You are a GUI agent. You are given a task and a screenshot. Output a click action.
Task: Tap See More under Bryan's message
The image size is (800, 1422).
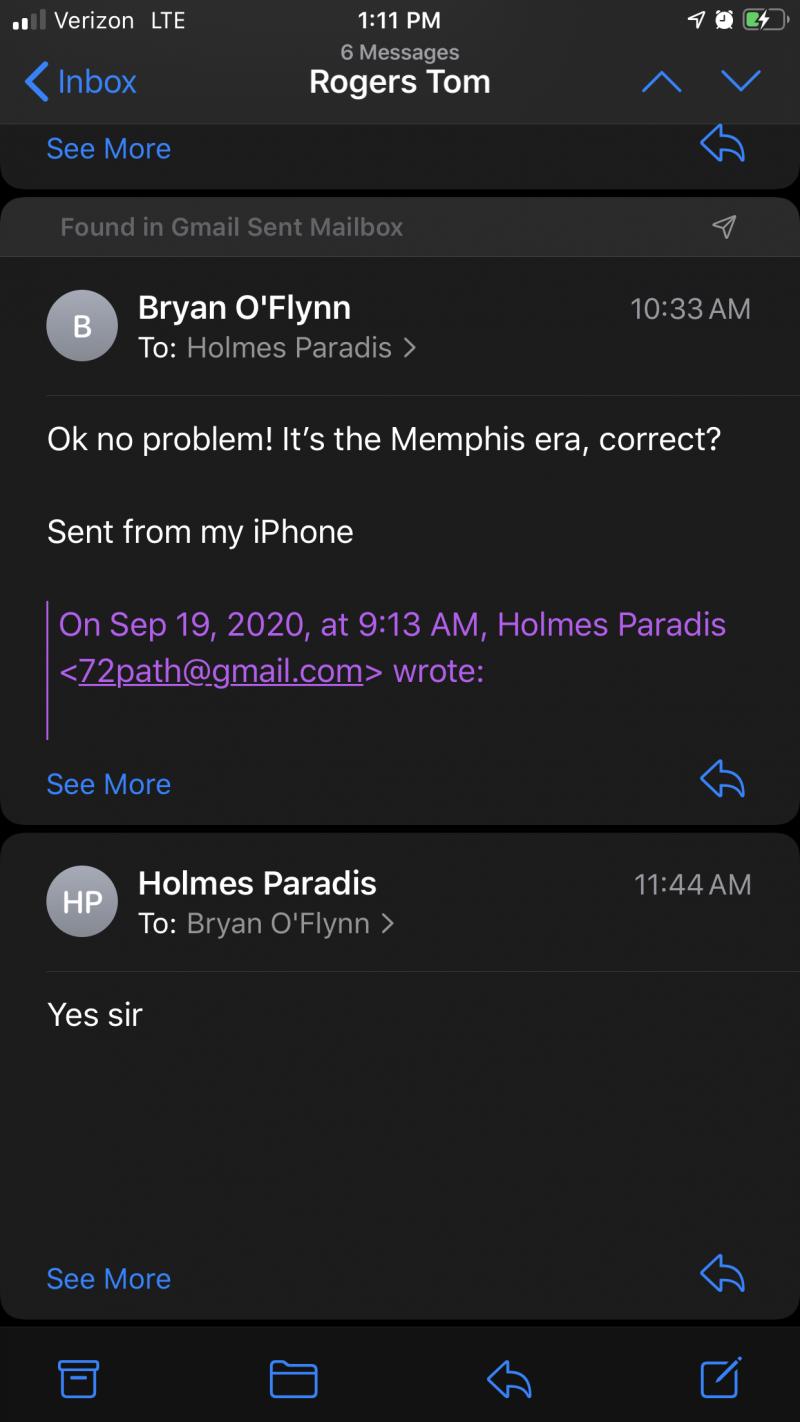(x=108, y=784)
